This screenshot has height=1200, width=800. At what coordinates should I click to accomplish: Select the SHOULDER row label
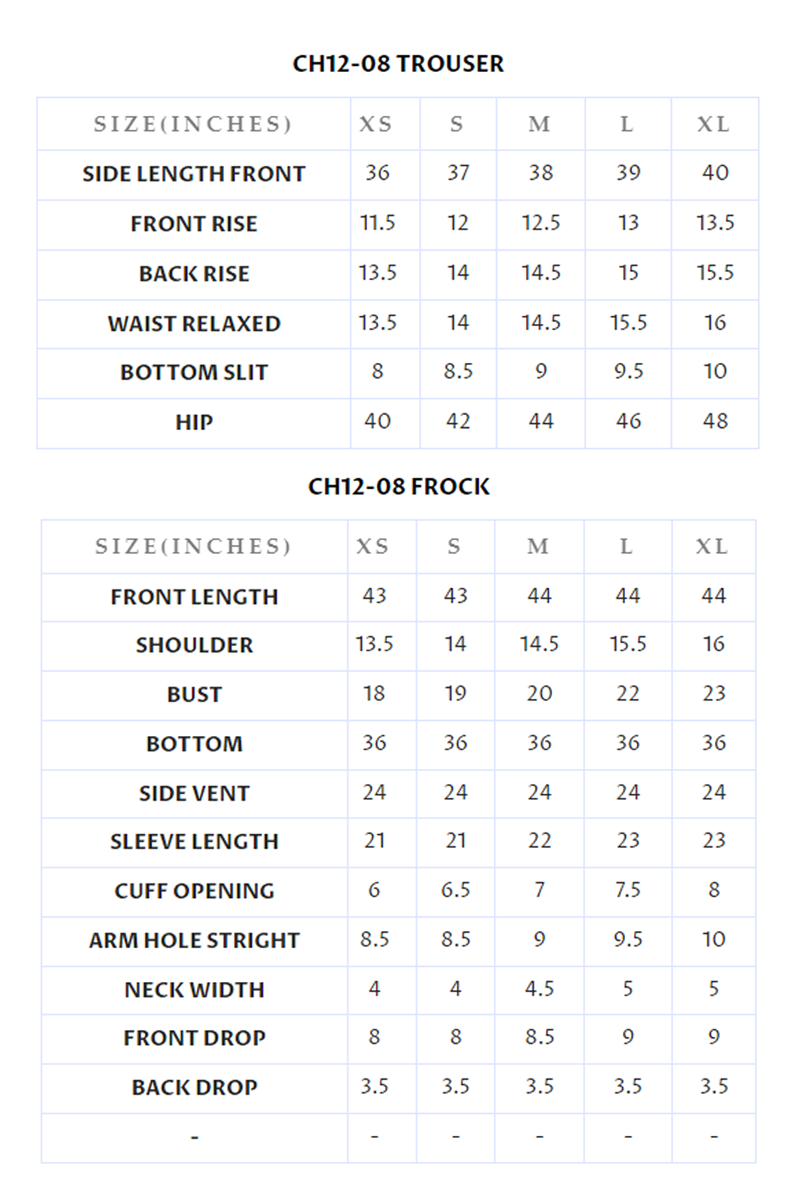pos(194,646)
